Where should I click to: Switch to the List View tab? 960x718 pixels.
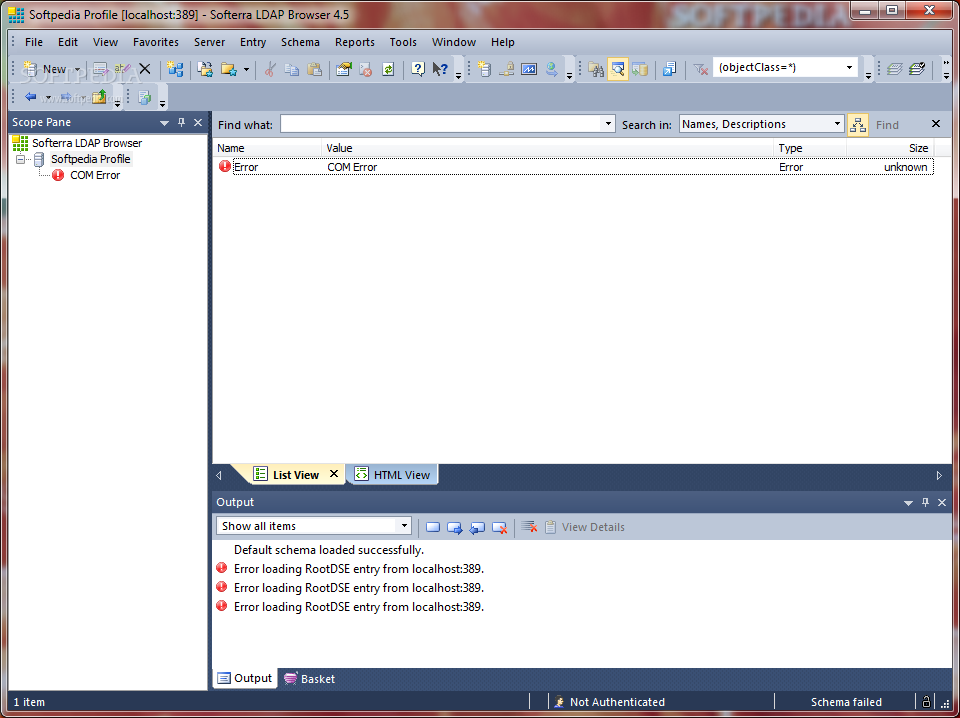[296, 474]
